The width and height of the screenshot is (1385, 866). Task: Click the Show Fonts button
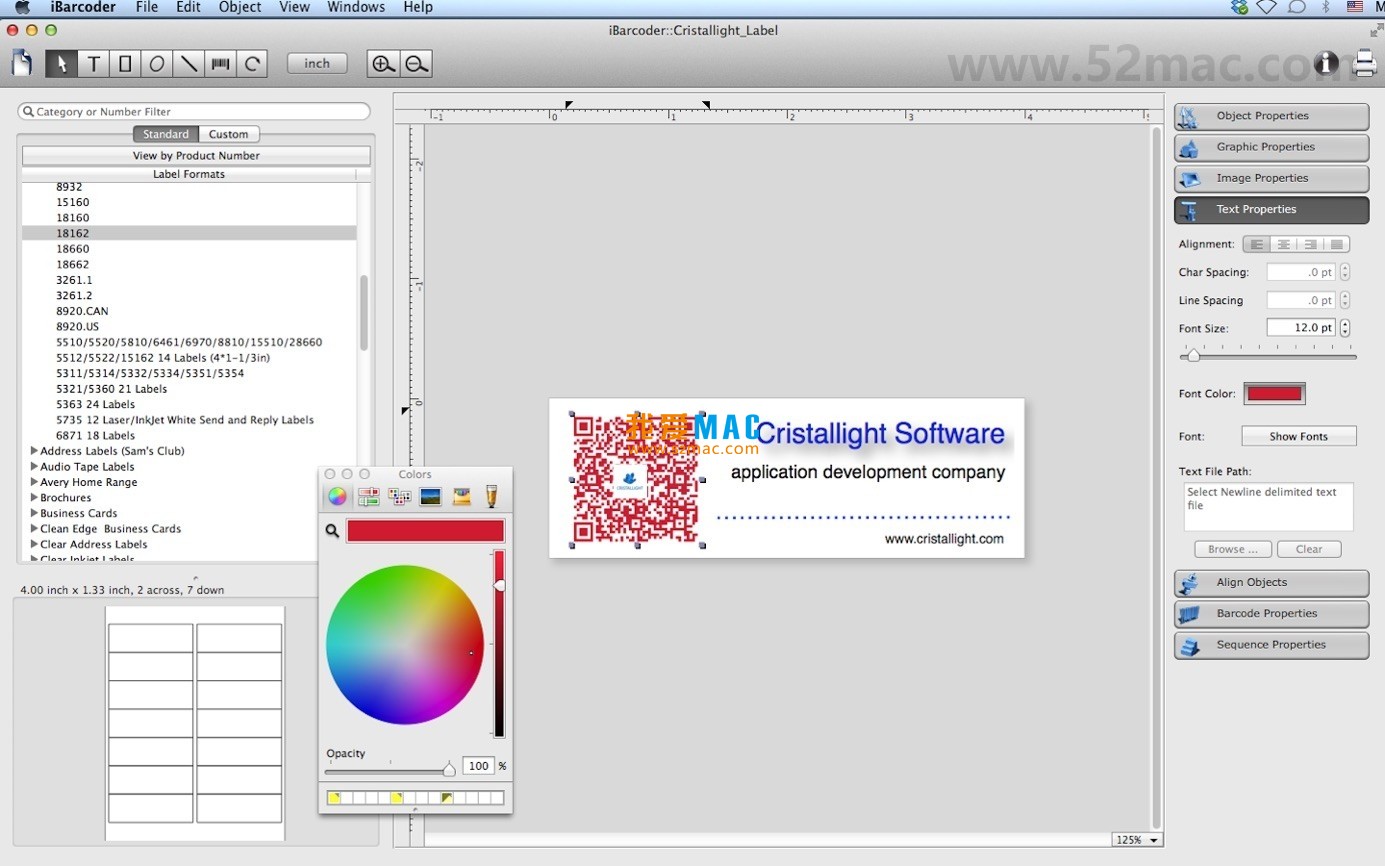(1299, 436)
